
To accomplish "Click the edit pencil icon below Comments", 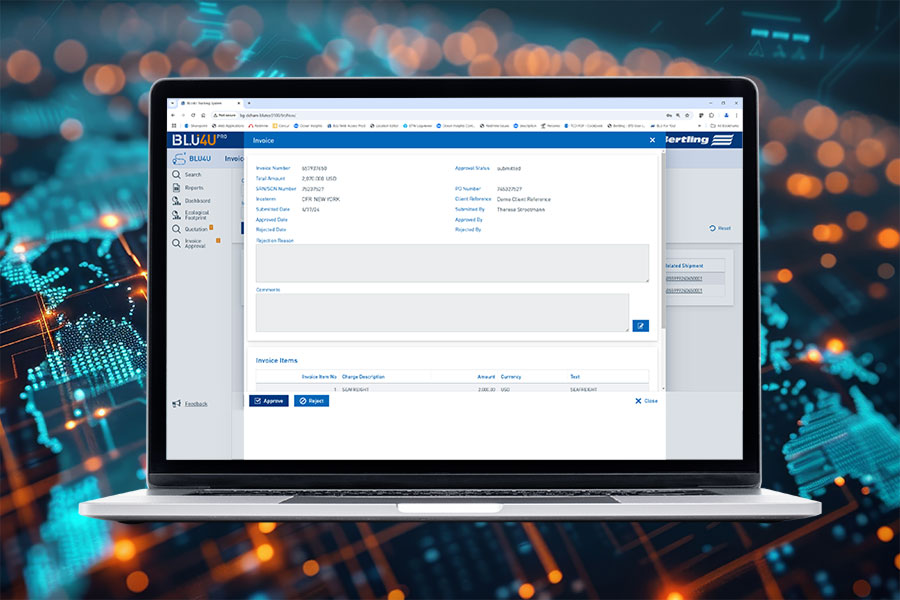I will pos(639,325).
